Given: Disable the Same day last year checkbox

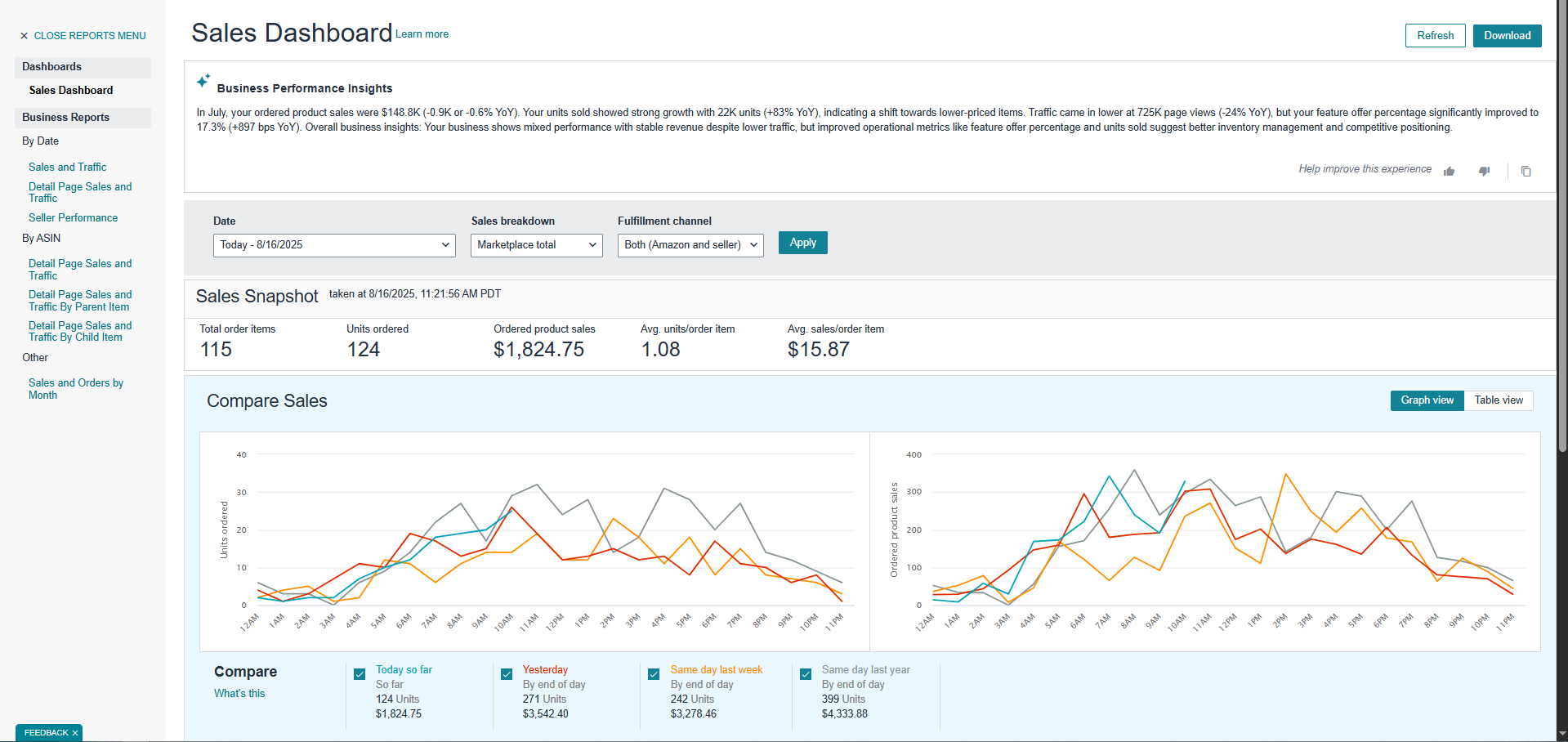Looking at the screenshot, I should point(806,674).
